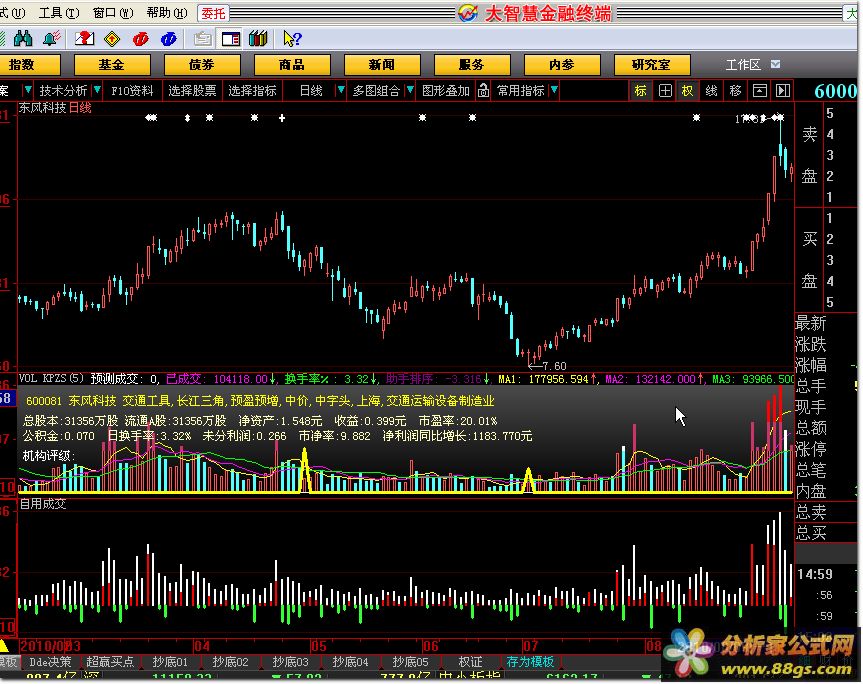The image size is (863, 684).
Task: Expand the 技术分析 dropdown arrow
Action: tap(97, 89)
